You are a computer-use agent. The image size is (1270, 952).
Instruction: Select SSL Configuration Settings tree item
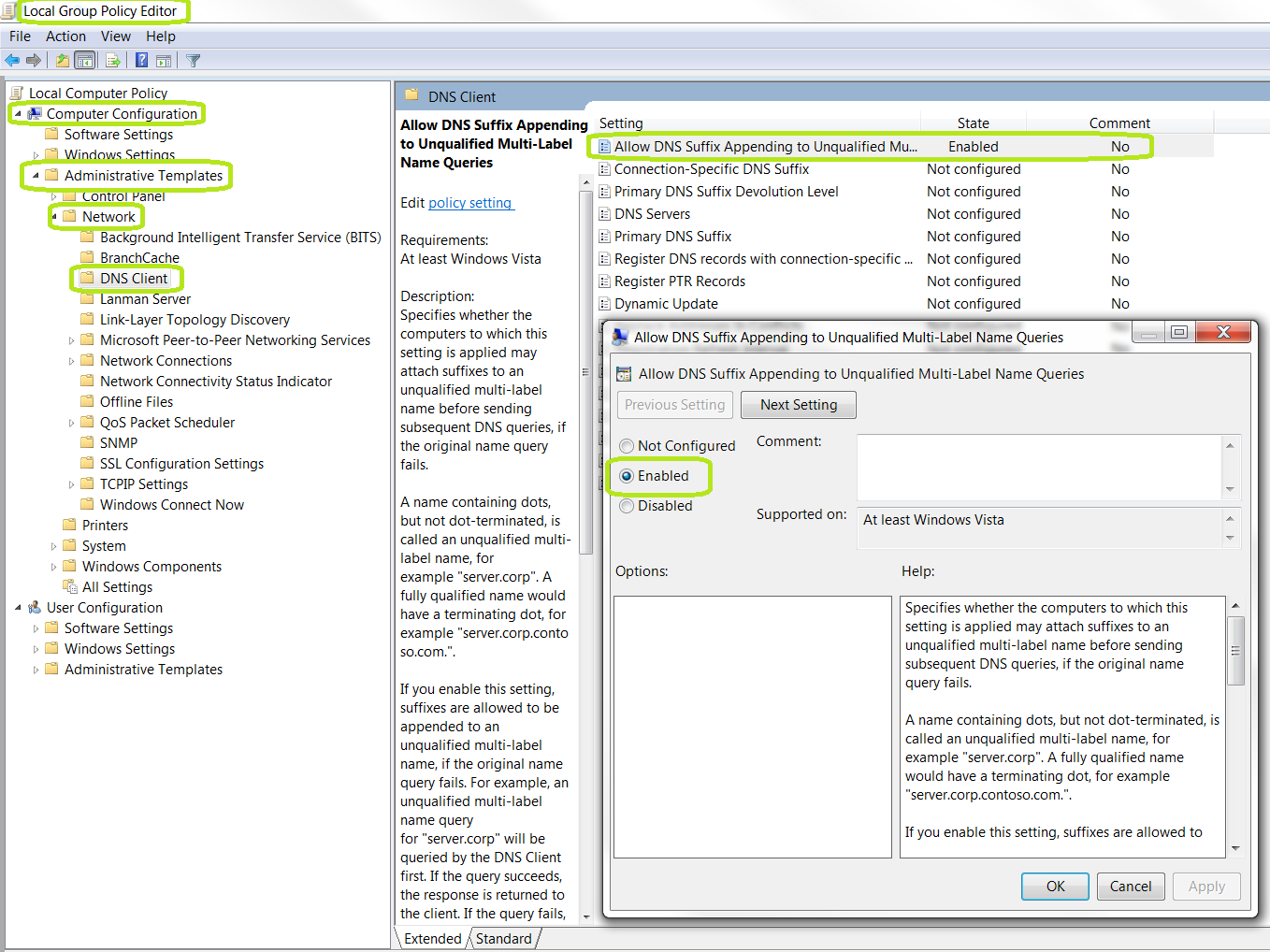181,464
